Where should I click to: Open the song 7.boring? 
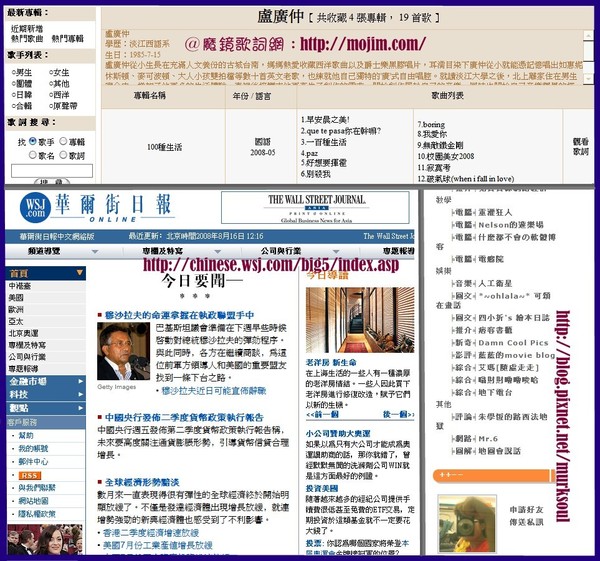click(431, 124)
